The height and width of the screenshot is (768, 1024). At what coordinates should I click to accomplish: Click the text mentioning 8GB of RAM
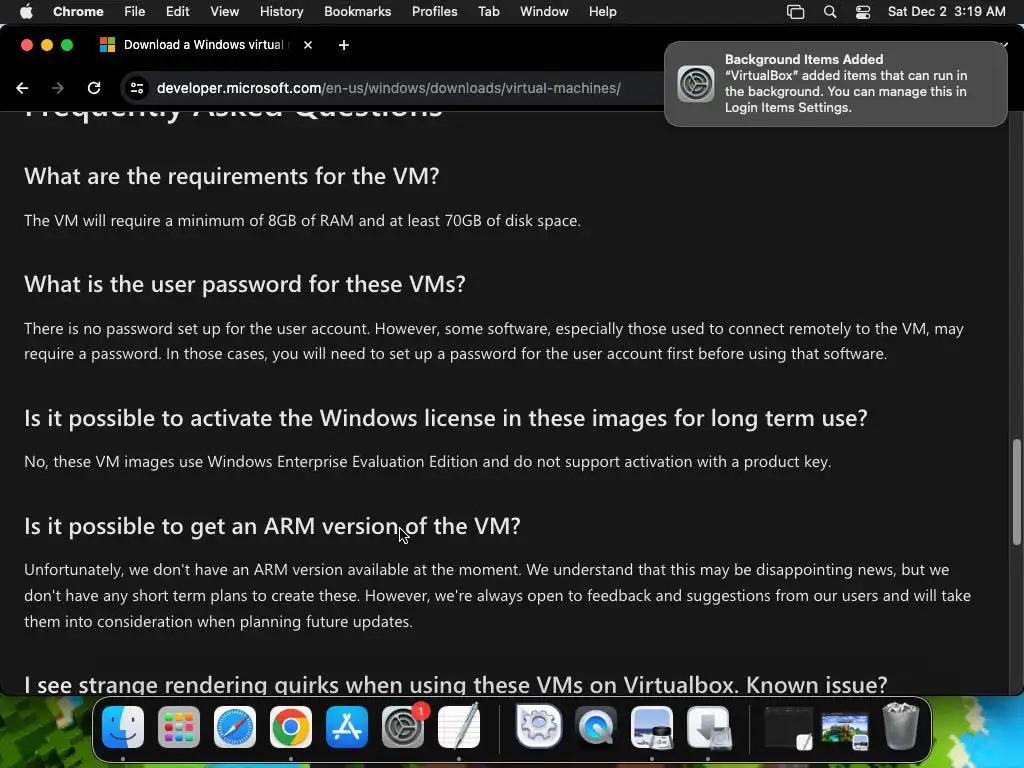pos(302,221)
